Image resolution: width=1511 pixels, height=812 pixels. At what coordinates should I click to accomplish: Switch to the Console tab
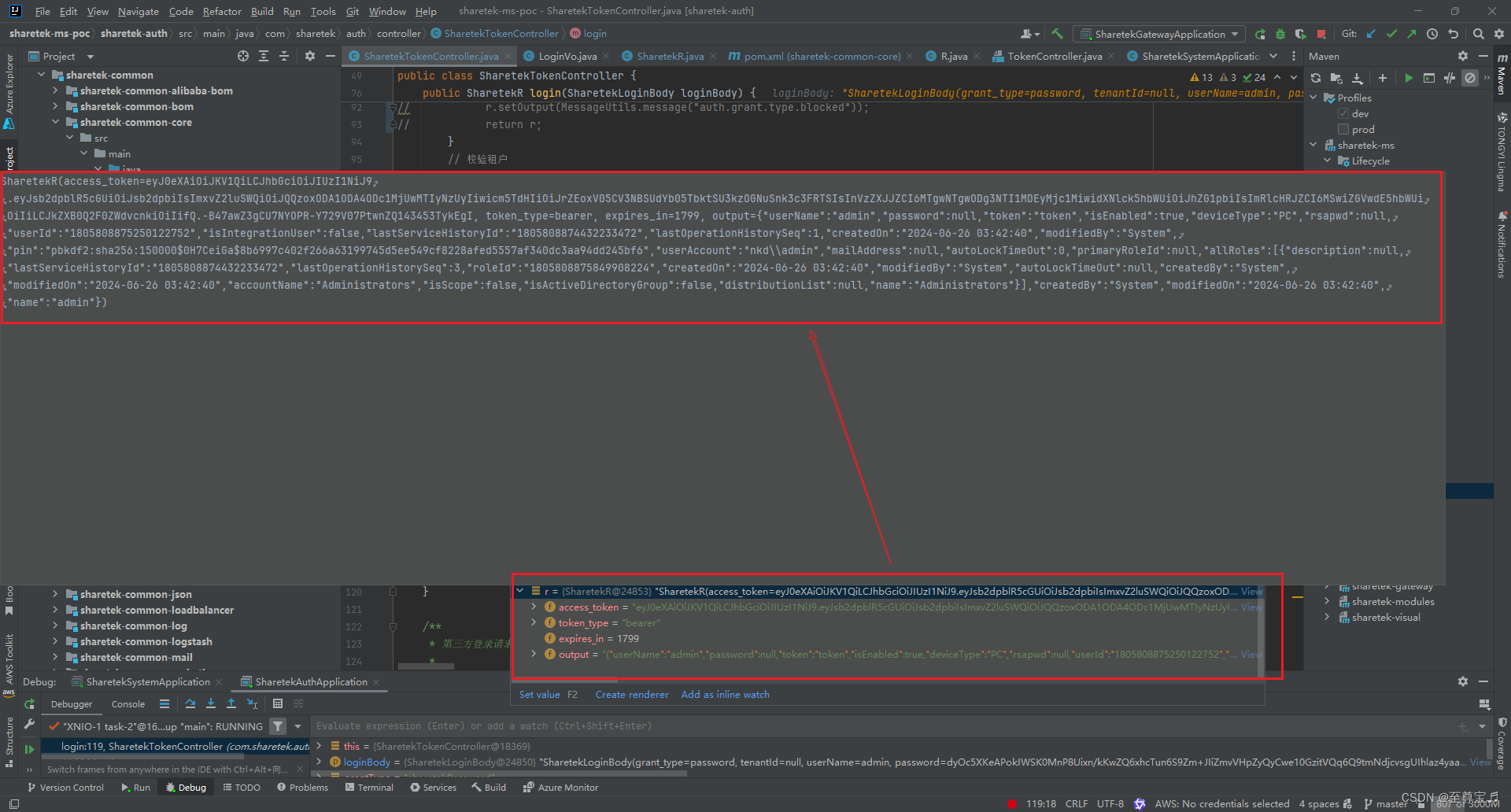pyautogui.click(x=127, y=703)
